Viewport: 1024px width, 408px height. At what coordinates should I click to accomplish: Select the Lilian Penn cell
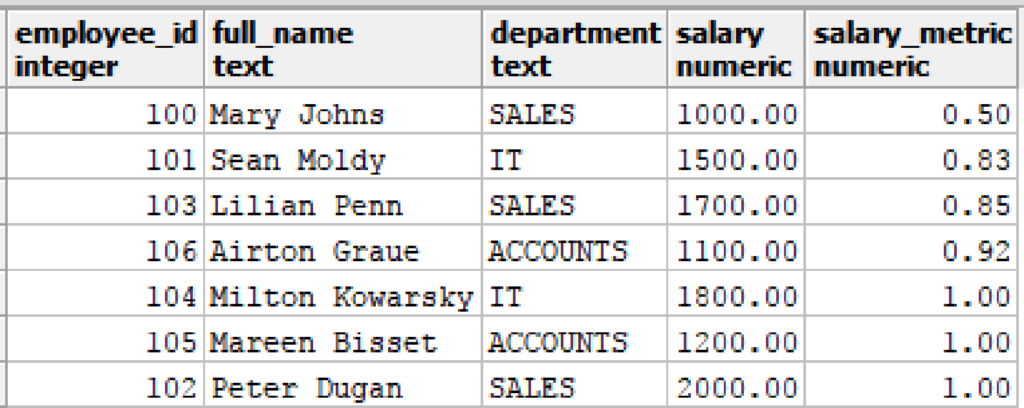(x=343, y=202)
